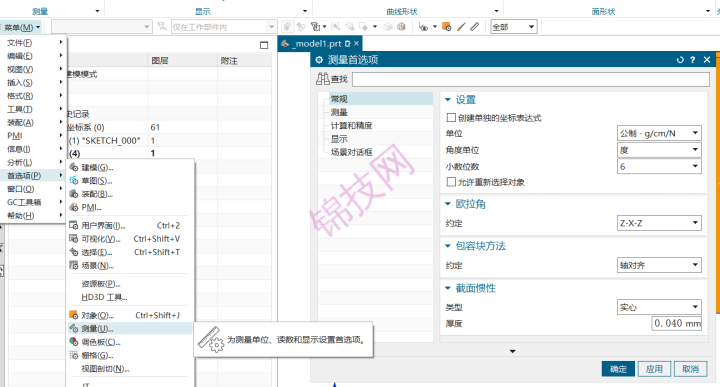Confirm with the 确定 button

pyautogui.click(x=618, y=369)
